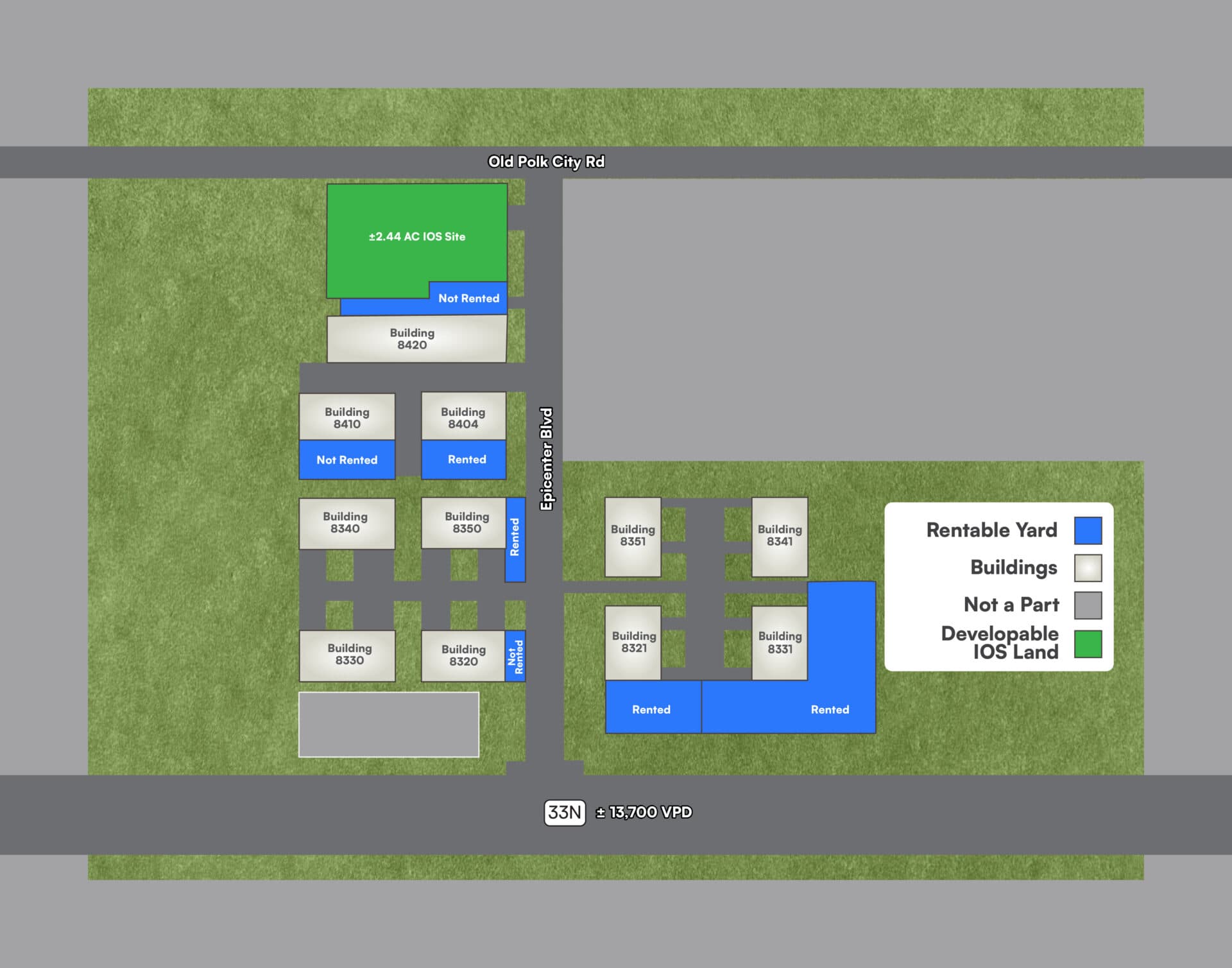Screen dimensions: 1232x968
Task: Click the Old Polk City Rd label
Action: pos(546,162)
